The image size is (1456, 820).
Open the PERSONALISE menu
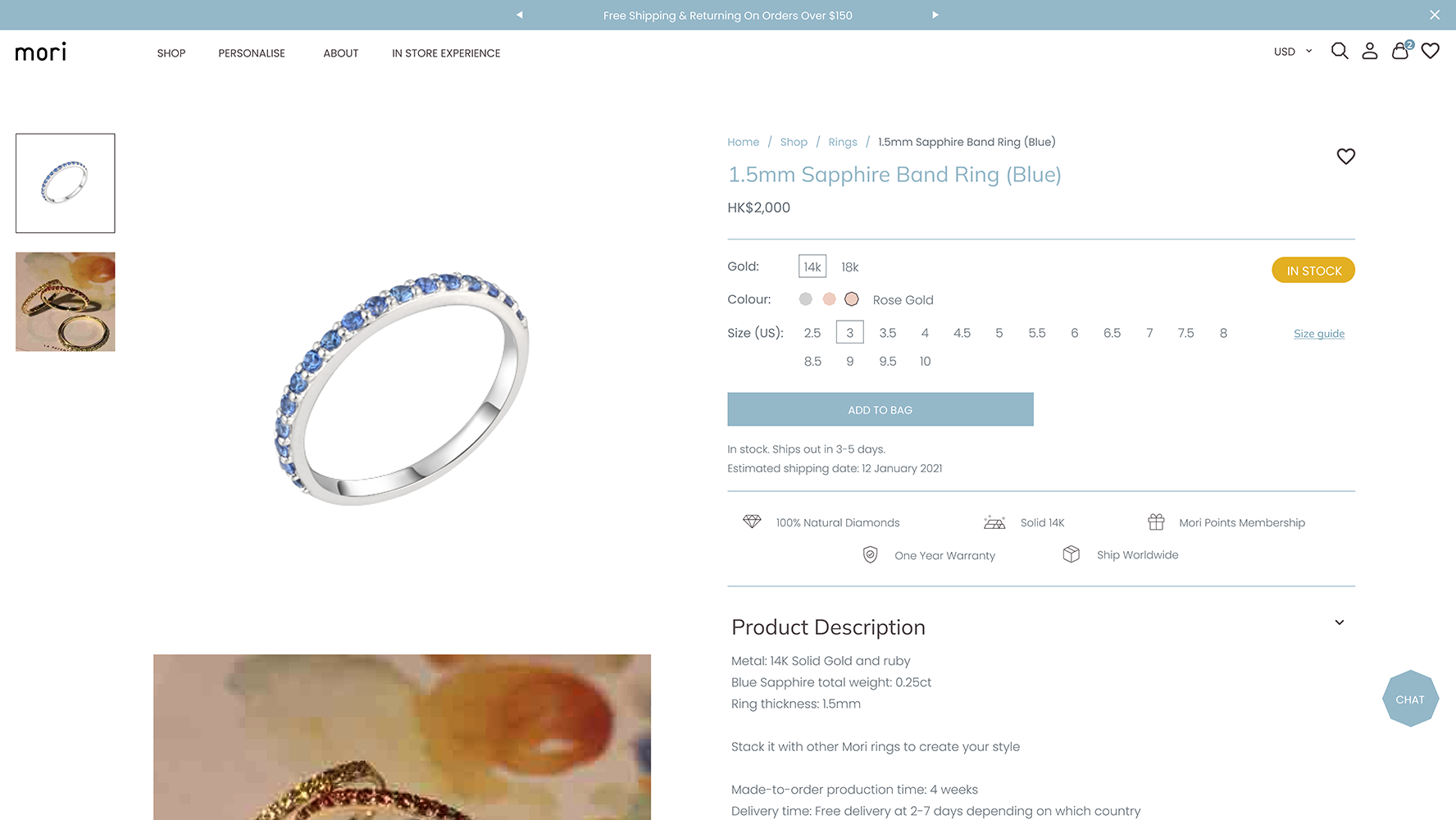252,53
